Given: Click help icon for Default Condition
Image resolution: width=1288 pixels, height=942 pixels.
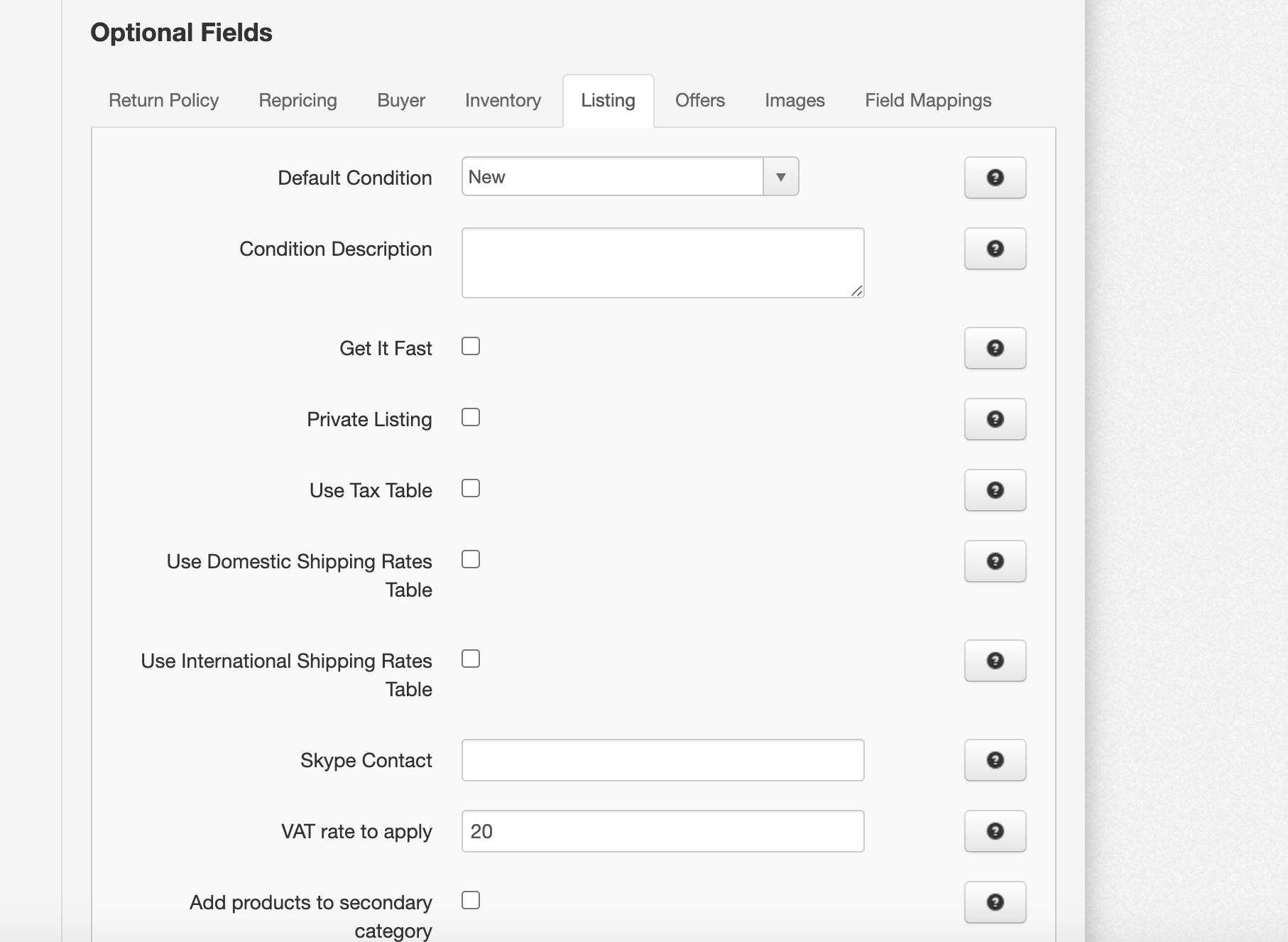Looking at the screenshot, I should pyautogui.click(x=995, y=178).
